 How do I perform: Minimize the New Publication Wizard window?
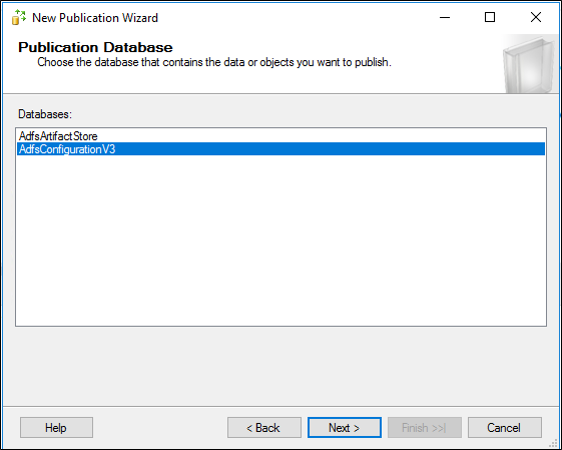pos(445,17)
